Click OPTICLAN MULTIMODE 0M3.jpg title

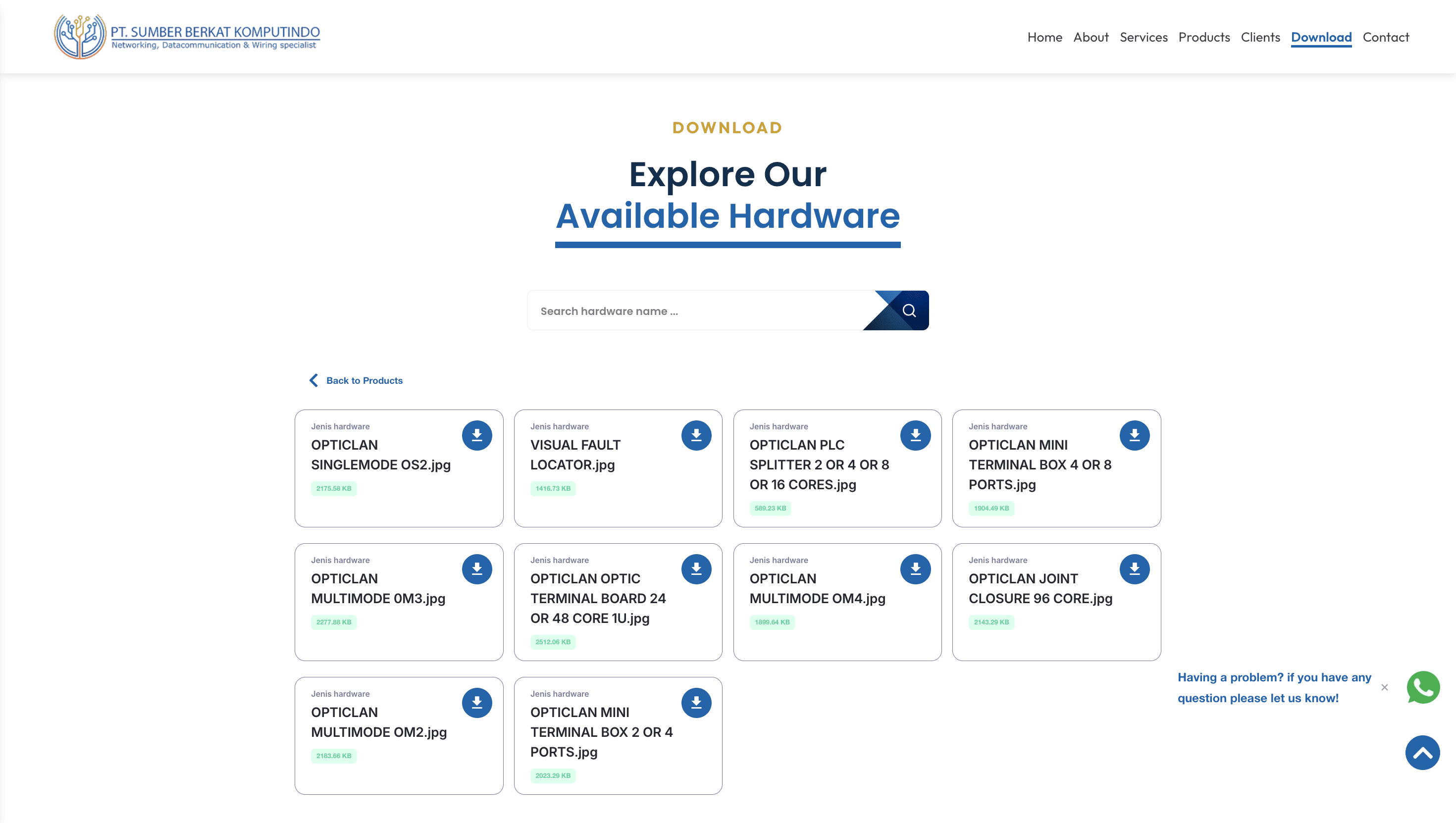(378, 588)
